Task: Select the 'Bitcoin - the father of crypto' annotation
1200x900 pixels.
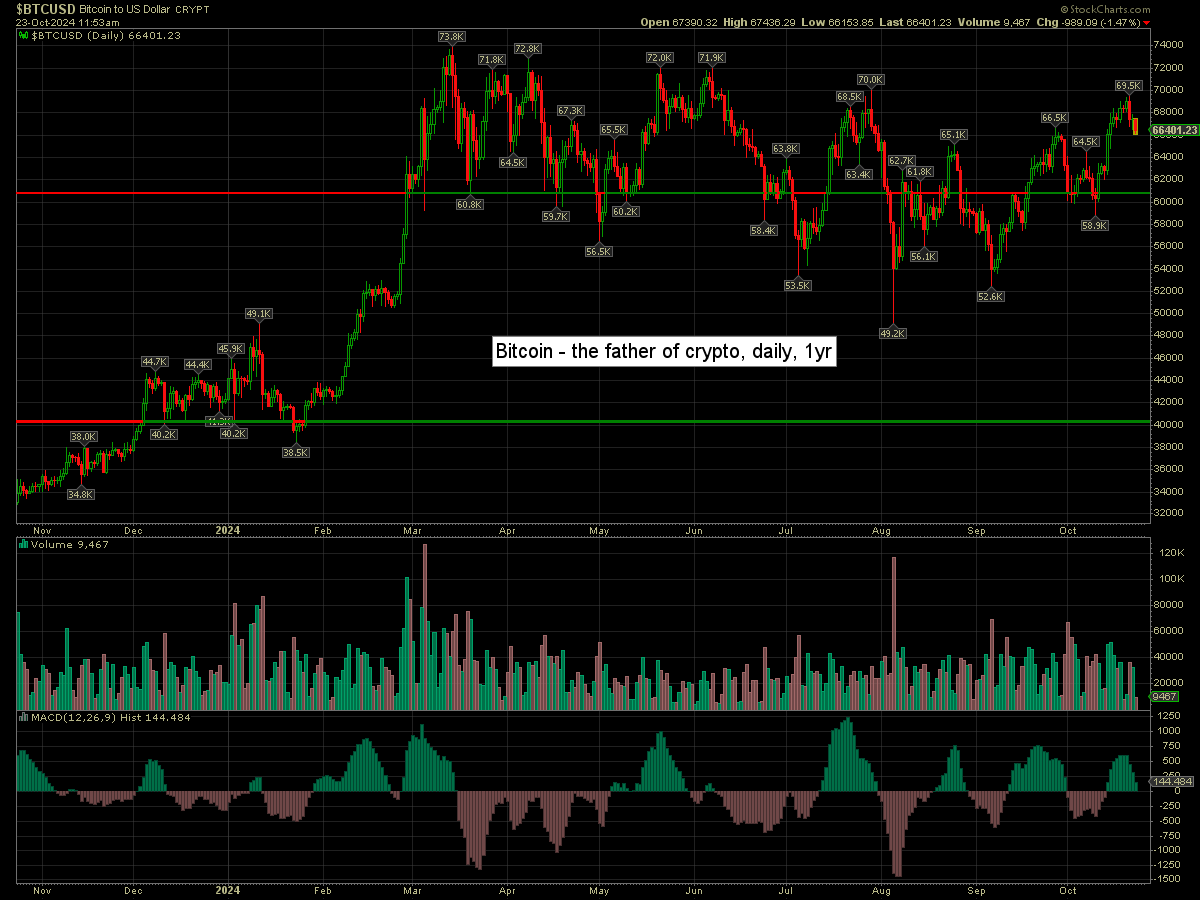Action: pos(664,352)
